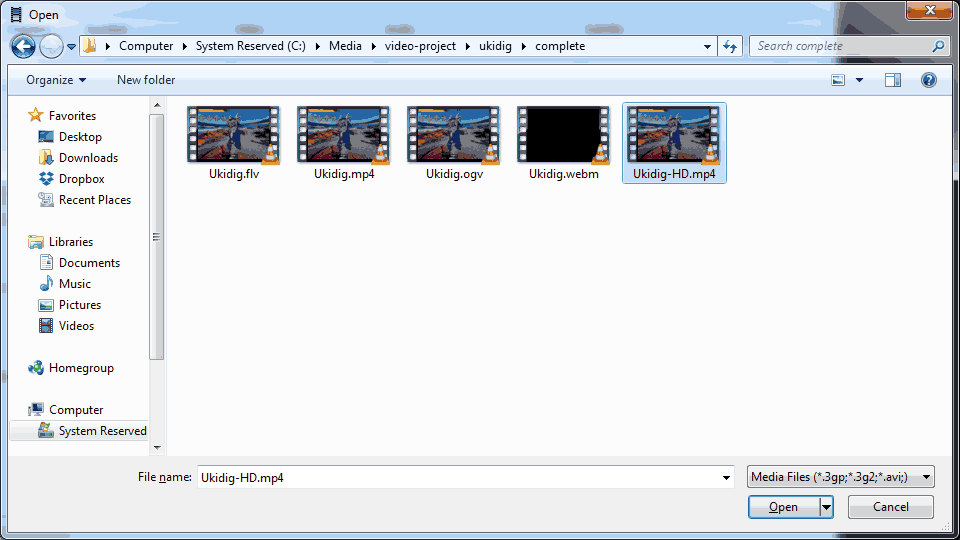Expand the Open button split arrow
Image resolution: width=960 pixels, height=540 pixels.
(x=827, y=507)
